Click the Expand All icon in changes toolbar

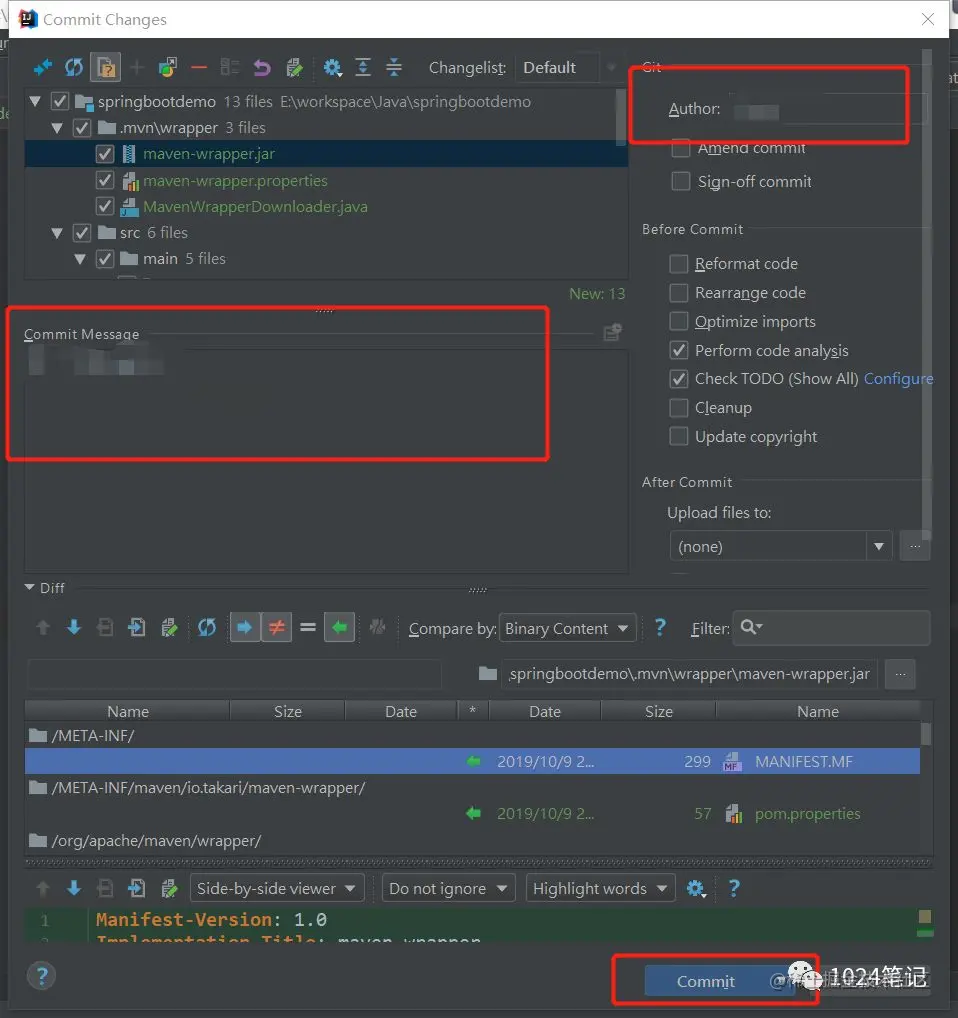point(363,67)
